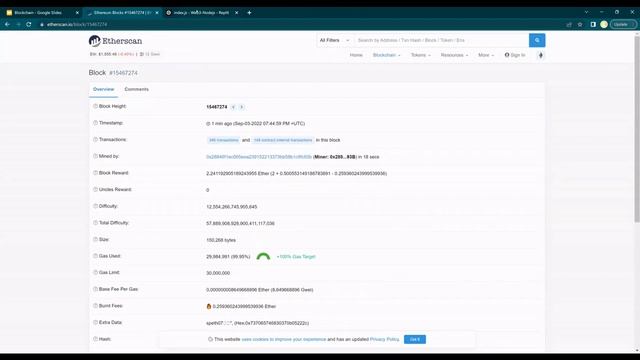This screenshot has height=360, width=640.
Task: Expand the More nav menu
Action: (x=486, y=55)
